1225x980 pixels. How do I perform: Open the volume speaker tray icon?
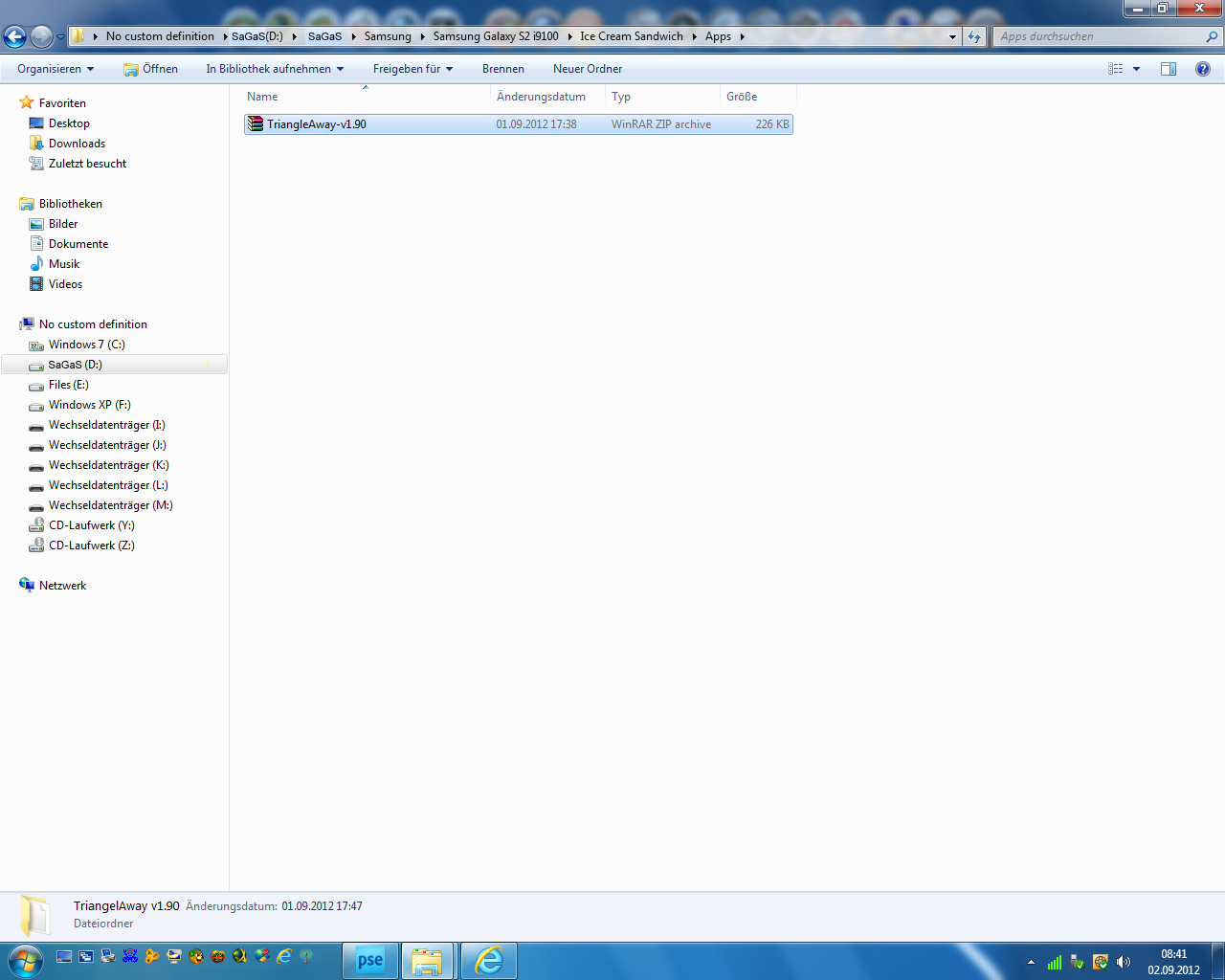(1124, 962)
